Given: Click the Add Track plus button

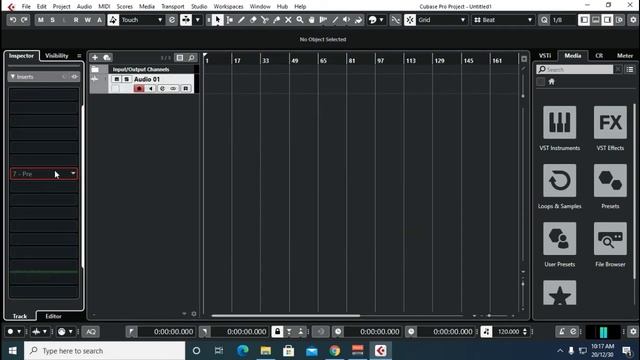Looking at the screenshot, I should point(95,58).
